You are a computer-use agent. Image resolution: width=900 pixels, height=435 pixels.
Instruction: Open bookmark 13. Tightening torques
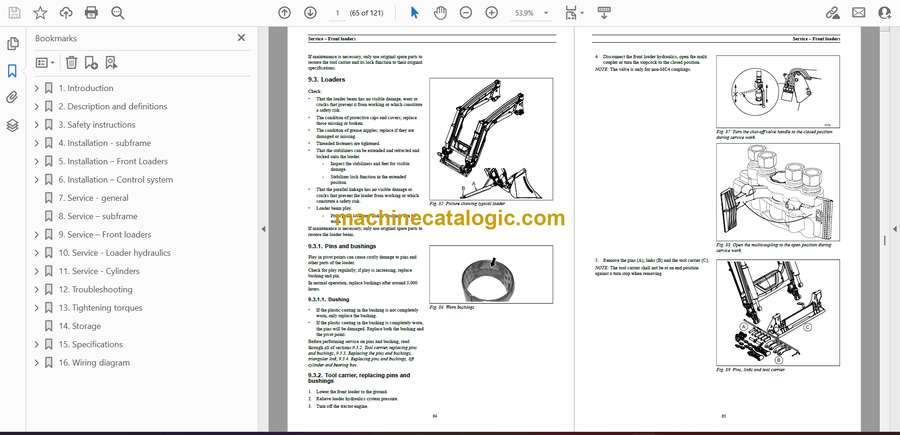click(x=100, y=308)
